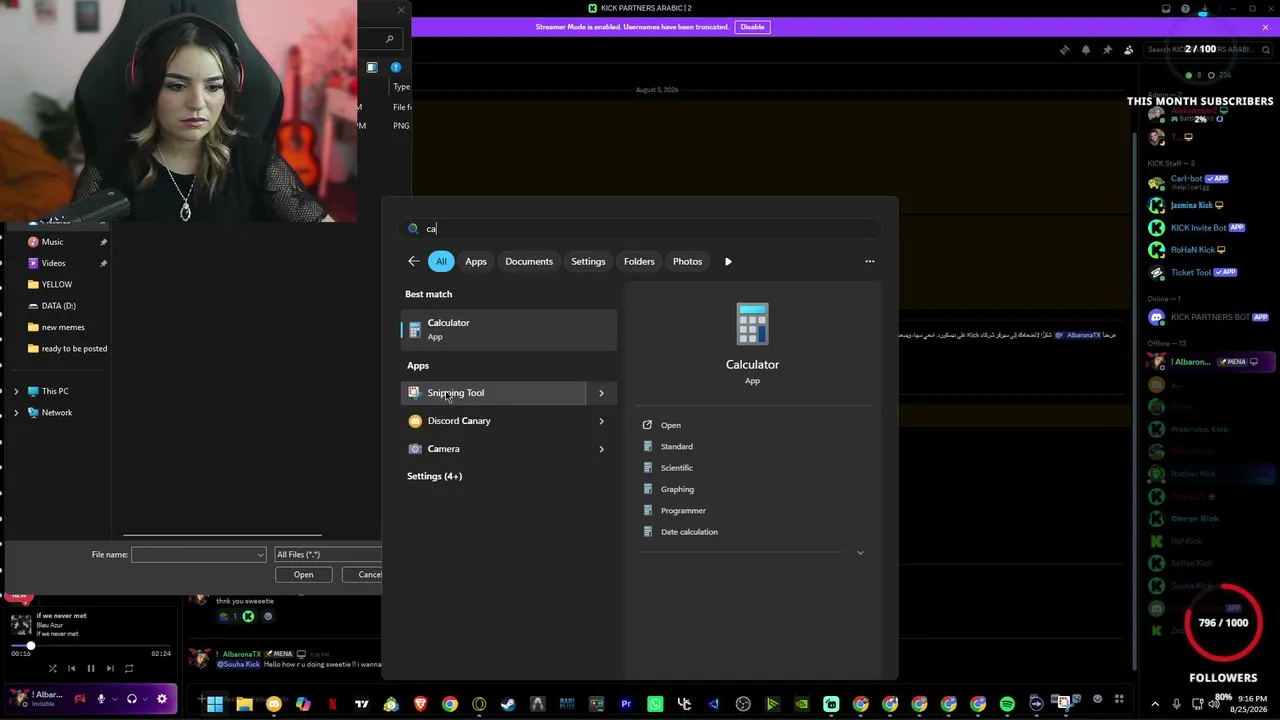Click the Windows search text box

tap(640, 229)
